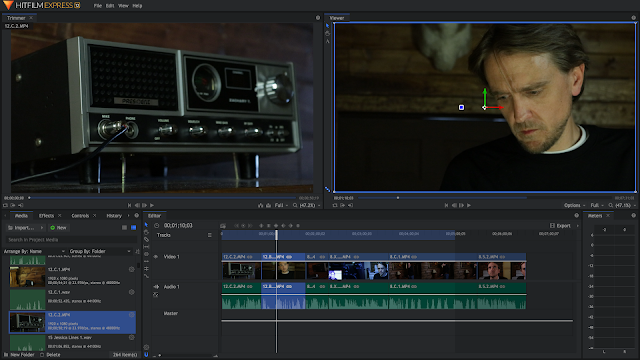Select the 12.C.1.MP4 media thumbnail

coord(27,277)
